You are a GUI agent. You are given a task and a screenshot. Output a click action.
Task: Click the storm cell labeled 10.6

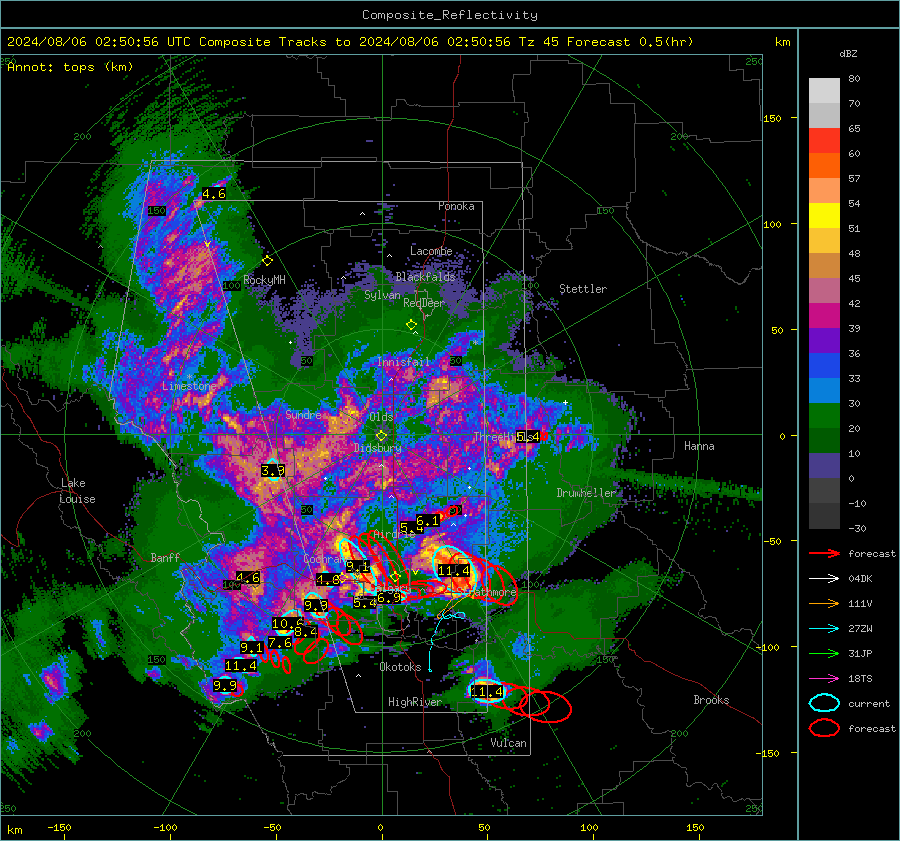tap(288, 623)
